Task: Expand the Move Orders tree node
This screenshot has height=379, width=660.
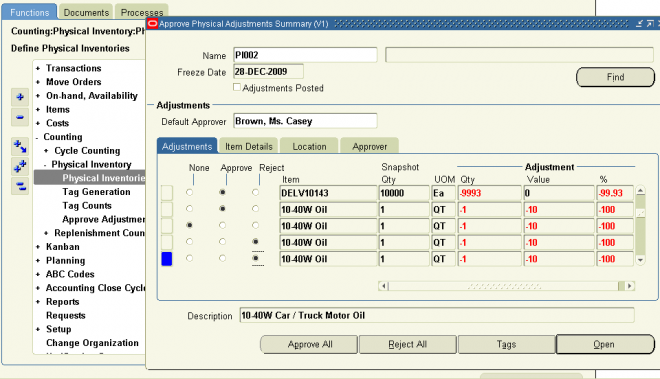Action: click(38, 82)
